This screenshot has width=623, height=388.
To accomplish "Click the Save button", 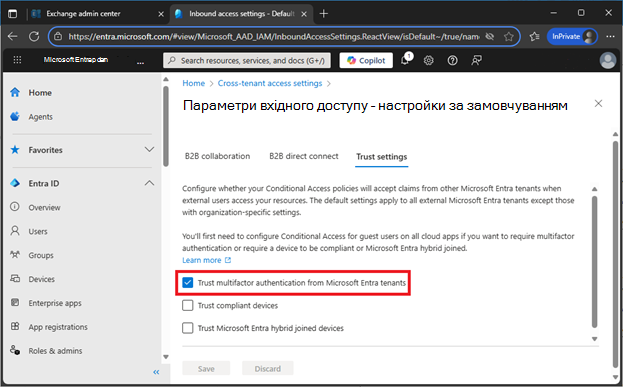I will coord(206,368).
